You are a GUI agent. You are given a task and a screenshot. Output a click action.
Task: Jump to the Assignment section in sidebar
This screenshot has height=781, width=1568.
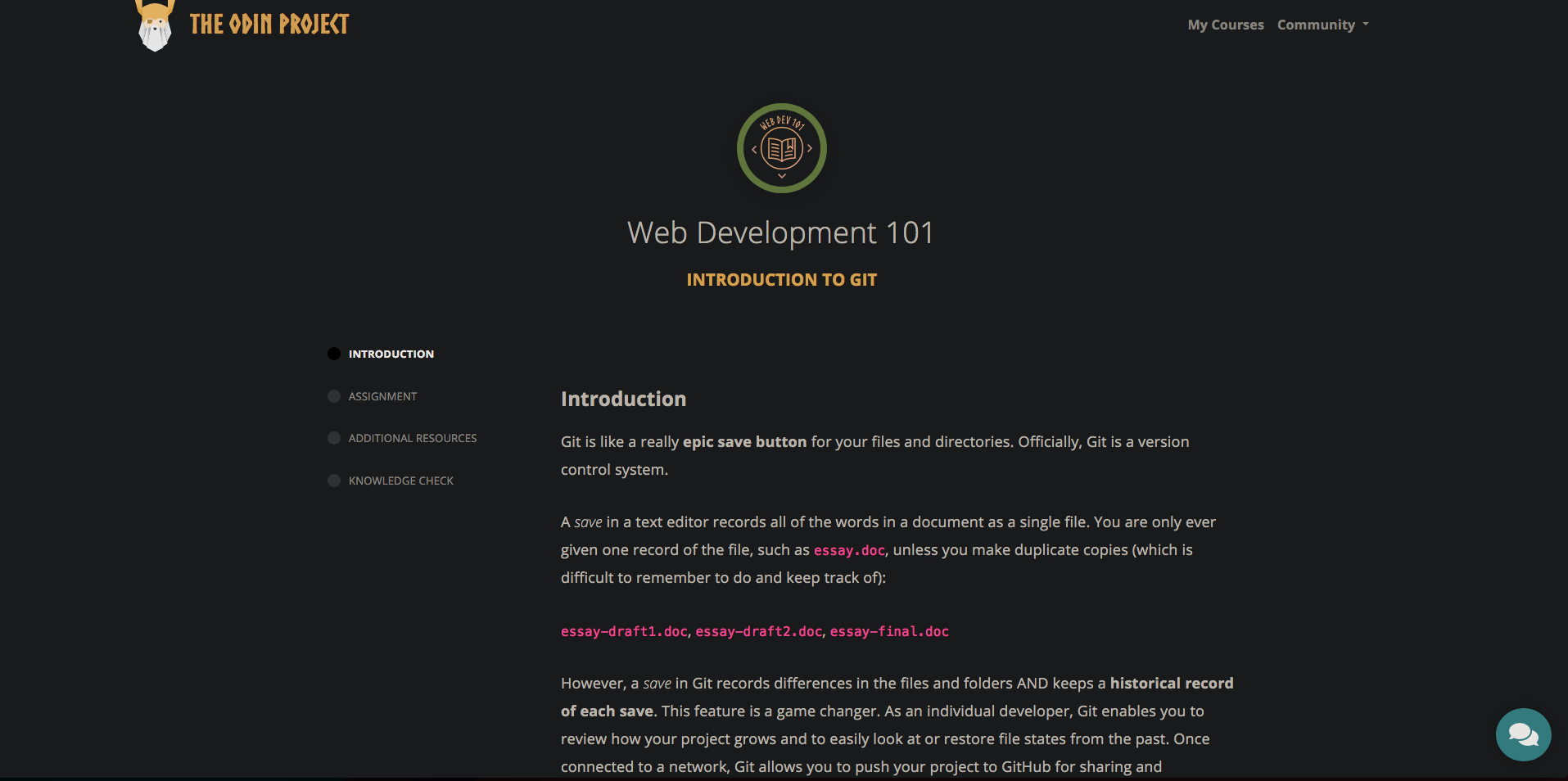click(x=382, y=396)
